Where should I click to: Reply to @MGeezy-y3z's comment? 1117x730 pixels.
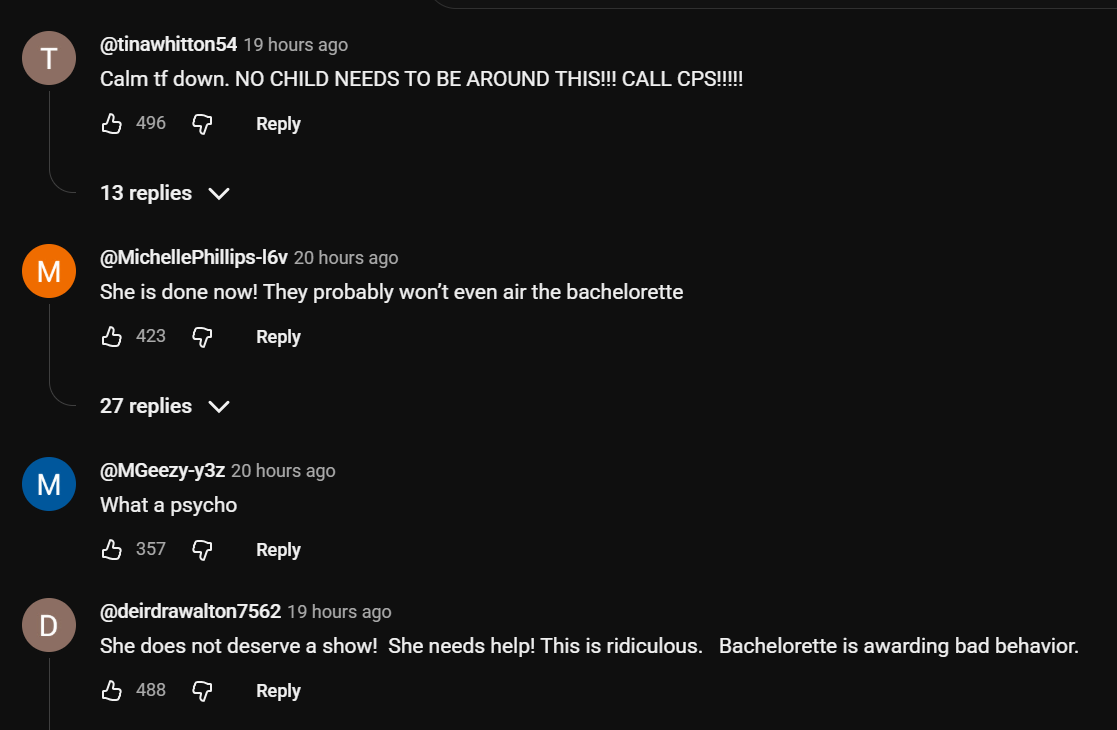pyautogui.click(x=278, y=550)
